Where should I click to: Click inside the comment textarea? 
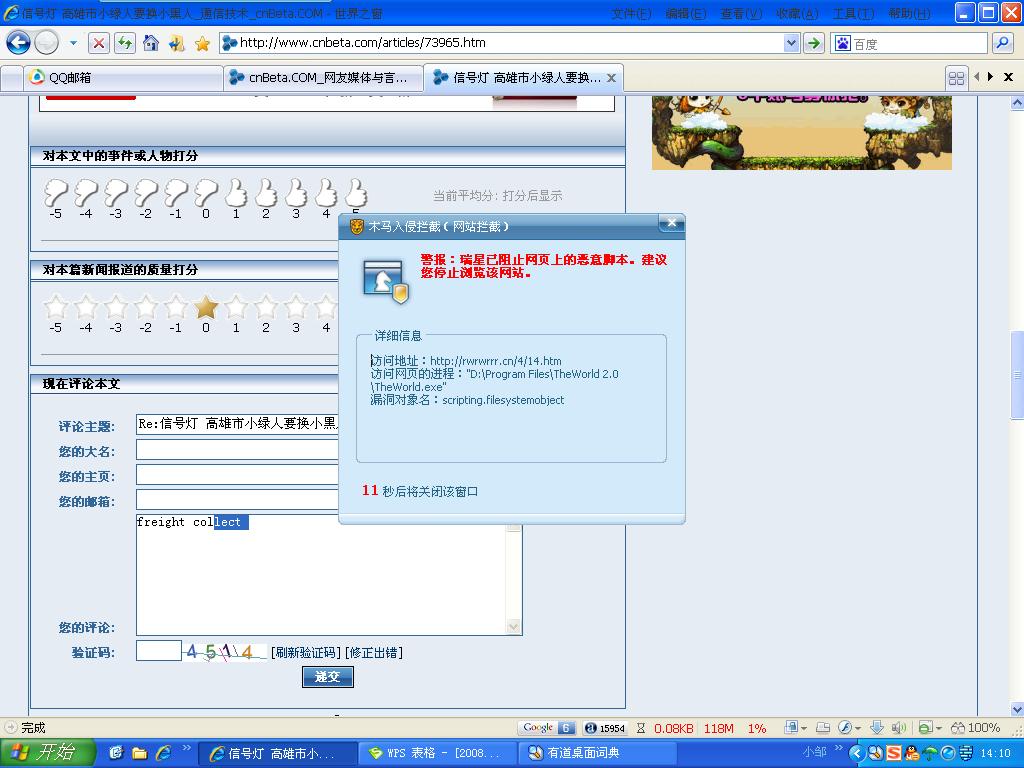(321, 575)
